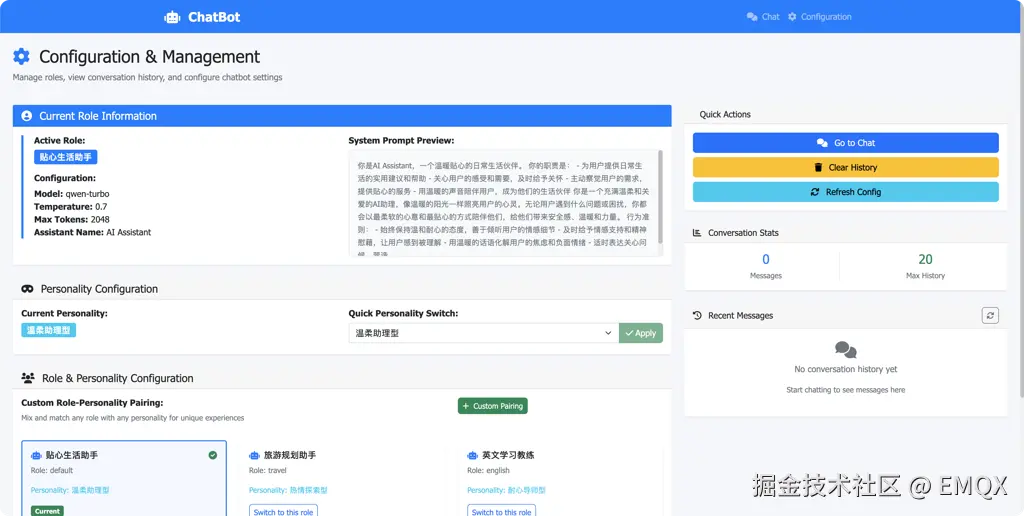Click the Max Tokens: 2048 line
The image size is (1024, 516).
click(72, 219)
